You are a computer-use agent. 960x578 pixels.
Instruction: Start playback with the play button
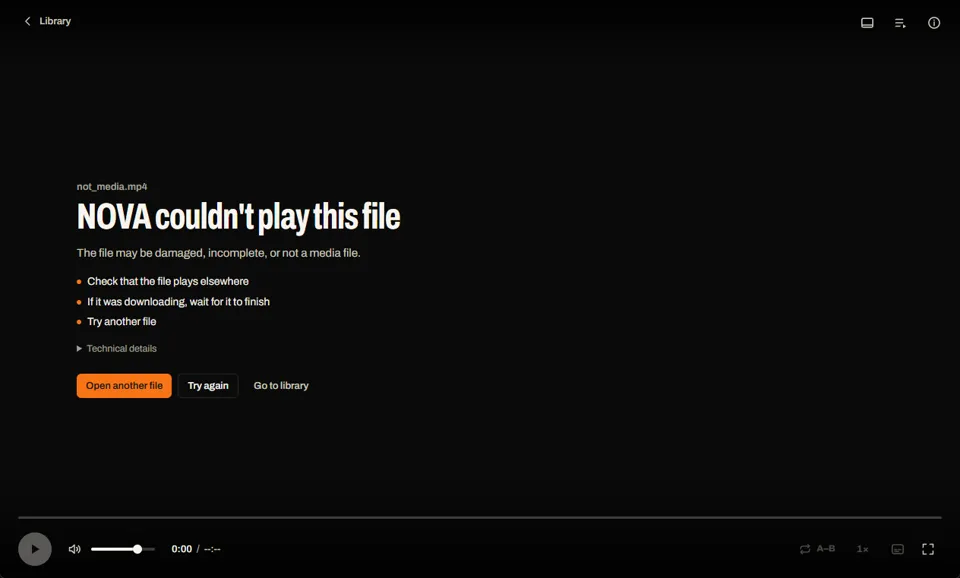(x=35, y=549)
